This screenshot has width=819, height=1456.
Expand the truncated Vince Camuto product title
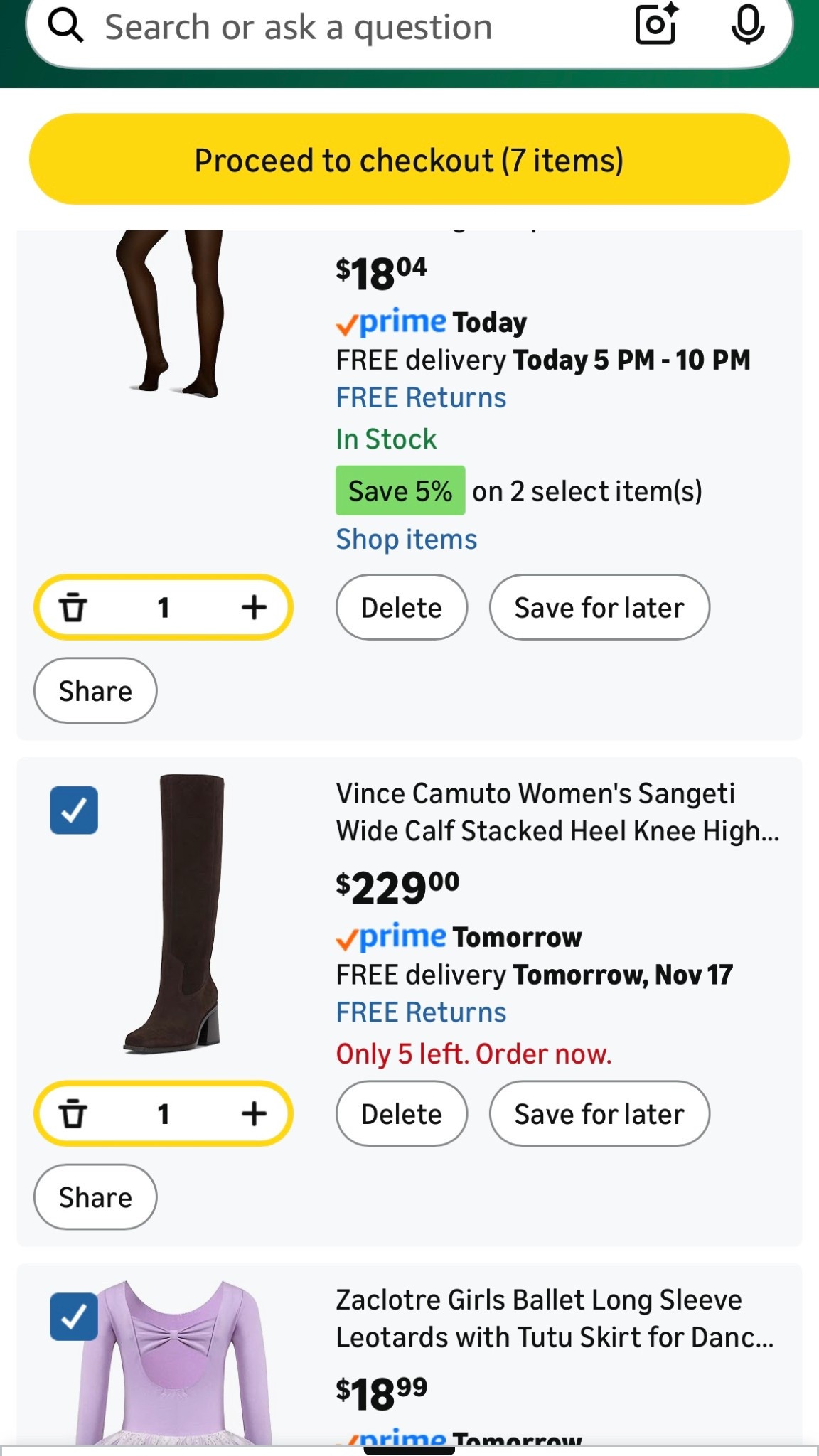click(x=557, y=811)
